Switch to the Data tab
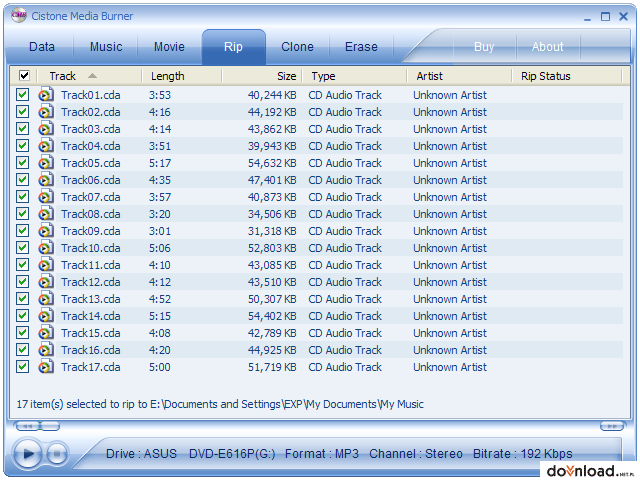 tap(42, 47)
